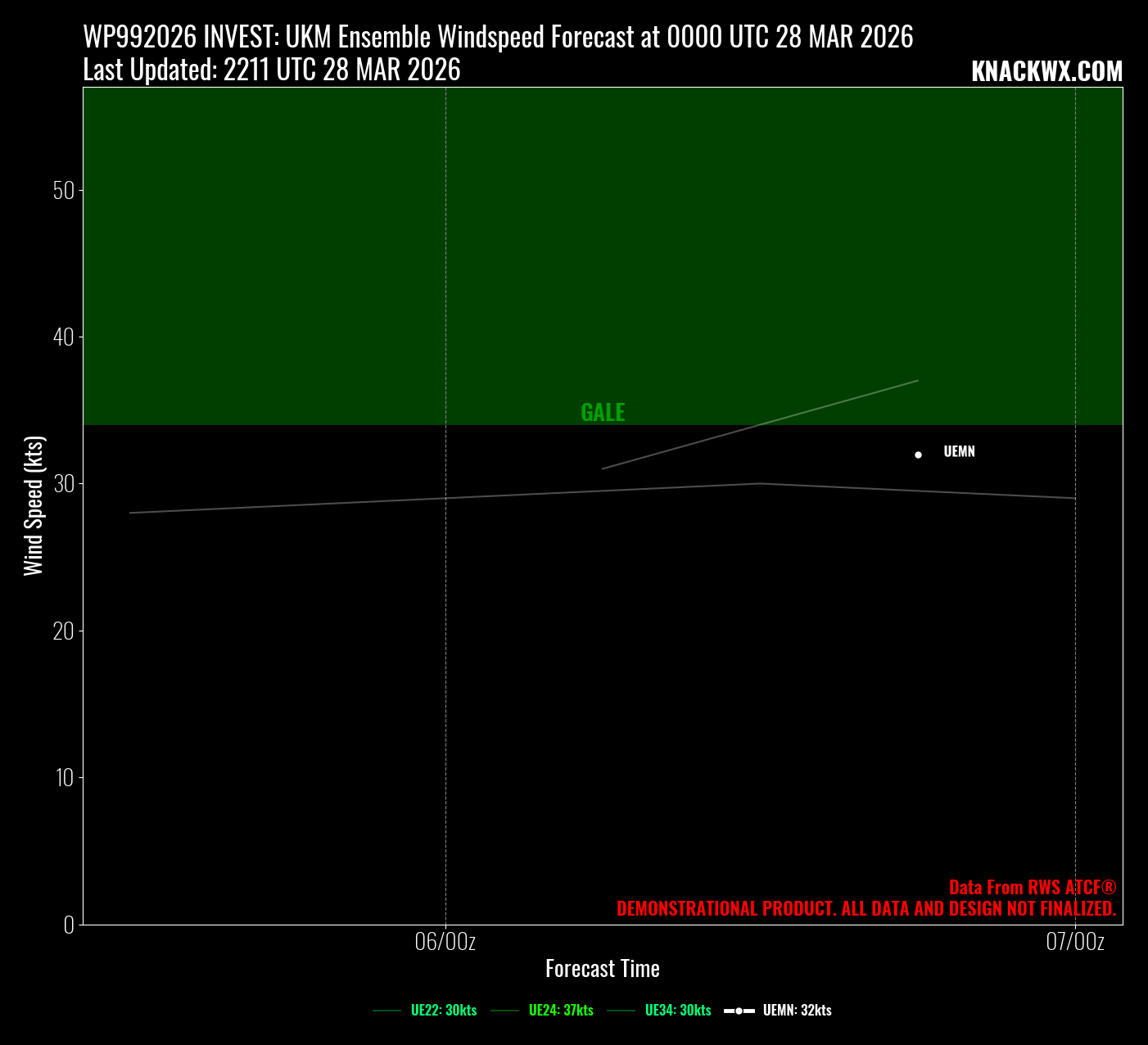Click the UE22 line swatch in legend
The image size is (1148, 1045).
[x=386, y=1011]
